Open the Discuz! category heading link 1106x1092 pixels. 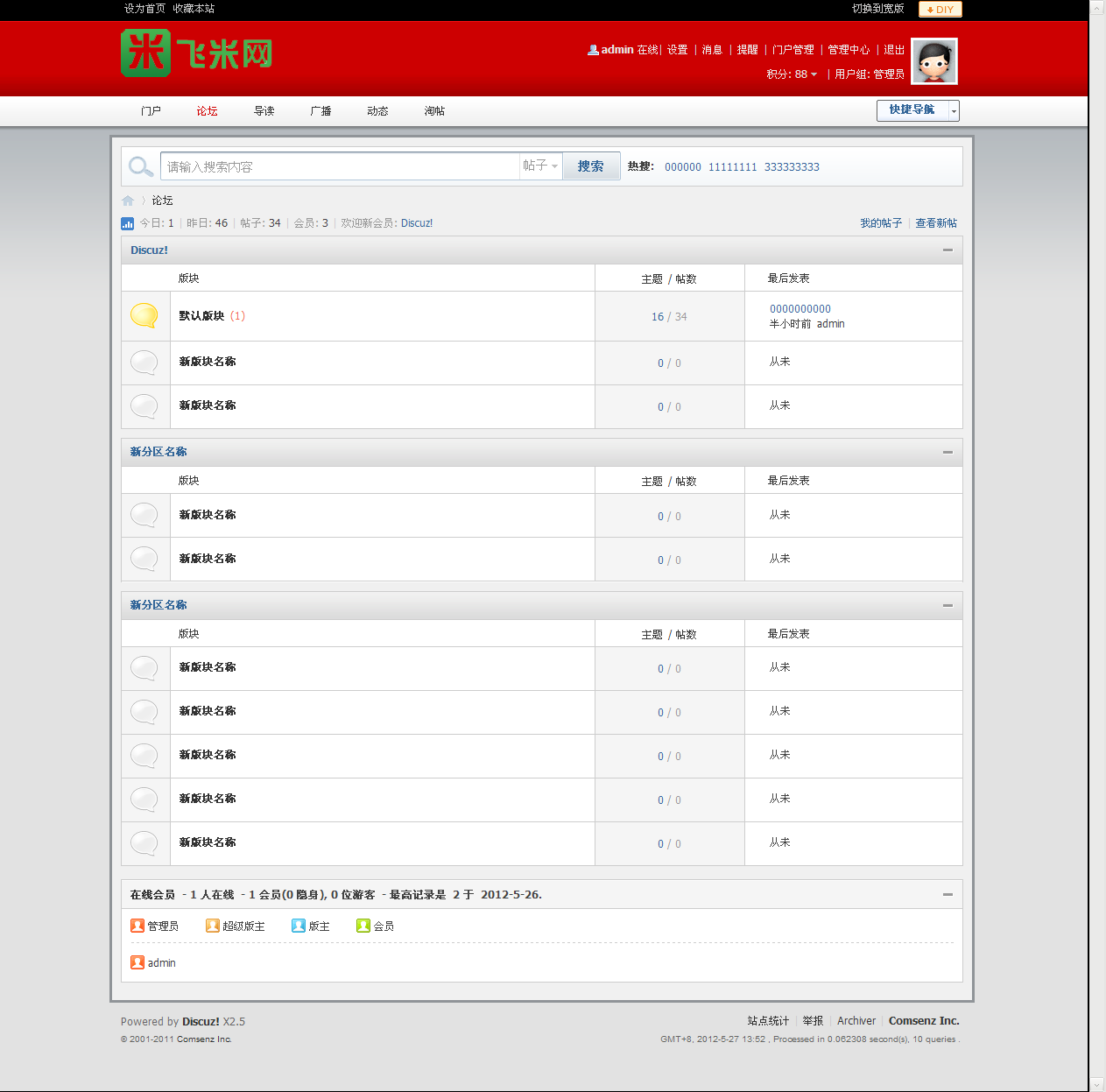149,250
